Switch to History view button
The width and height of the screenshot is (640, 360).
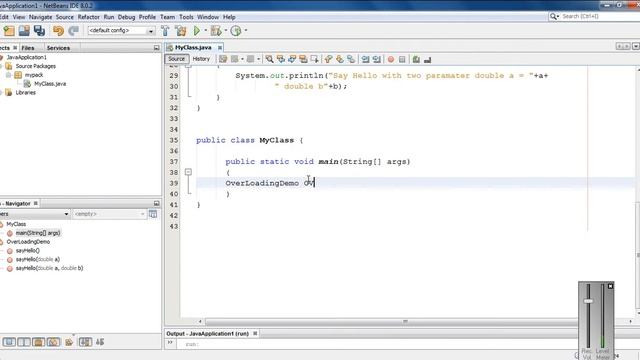201,59
